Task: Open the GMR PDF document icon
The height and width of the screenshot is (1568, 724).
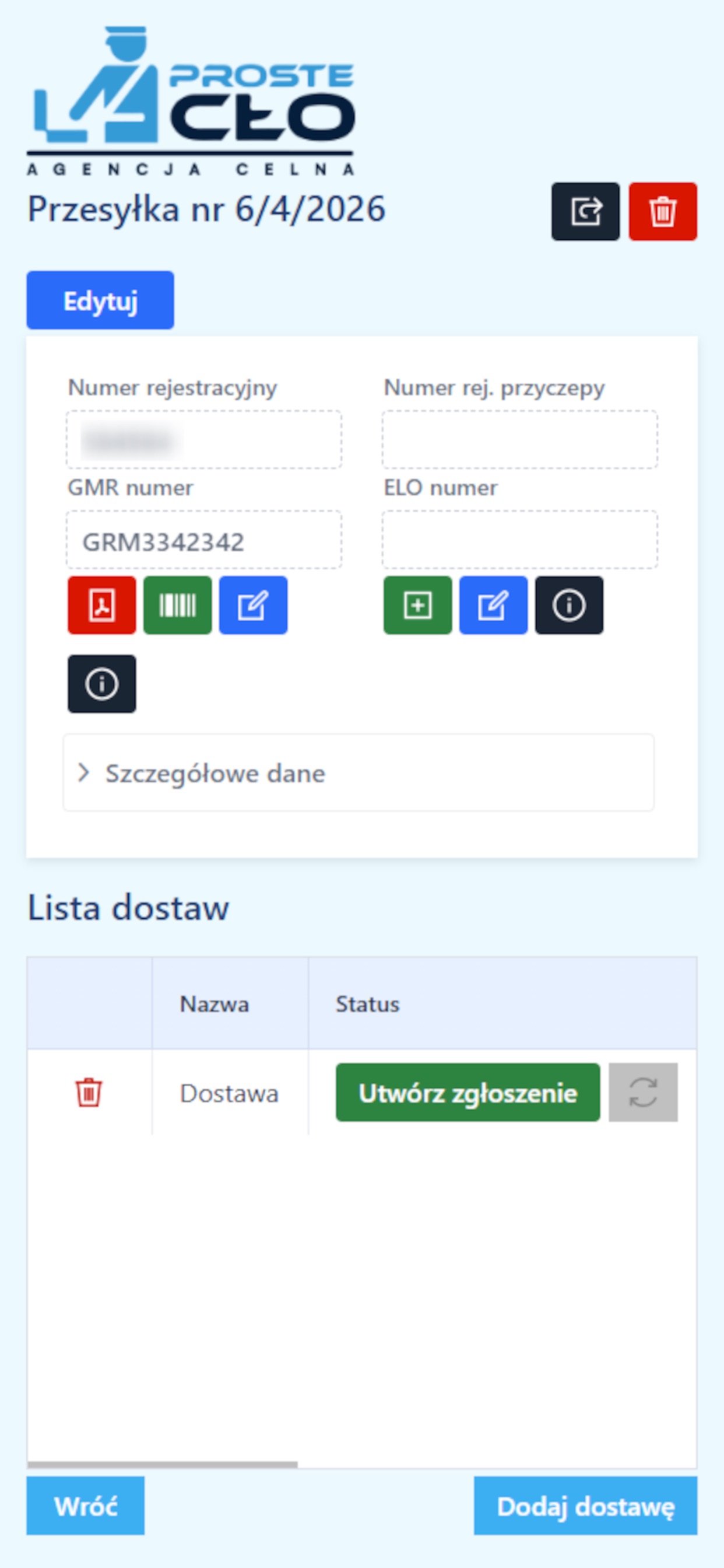Action: click(x=101, y=605)
